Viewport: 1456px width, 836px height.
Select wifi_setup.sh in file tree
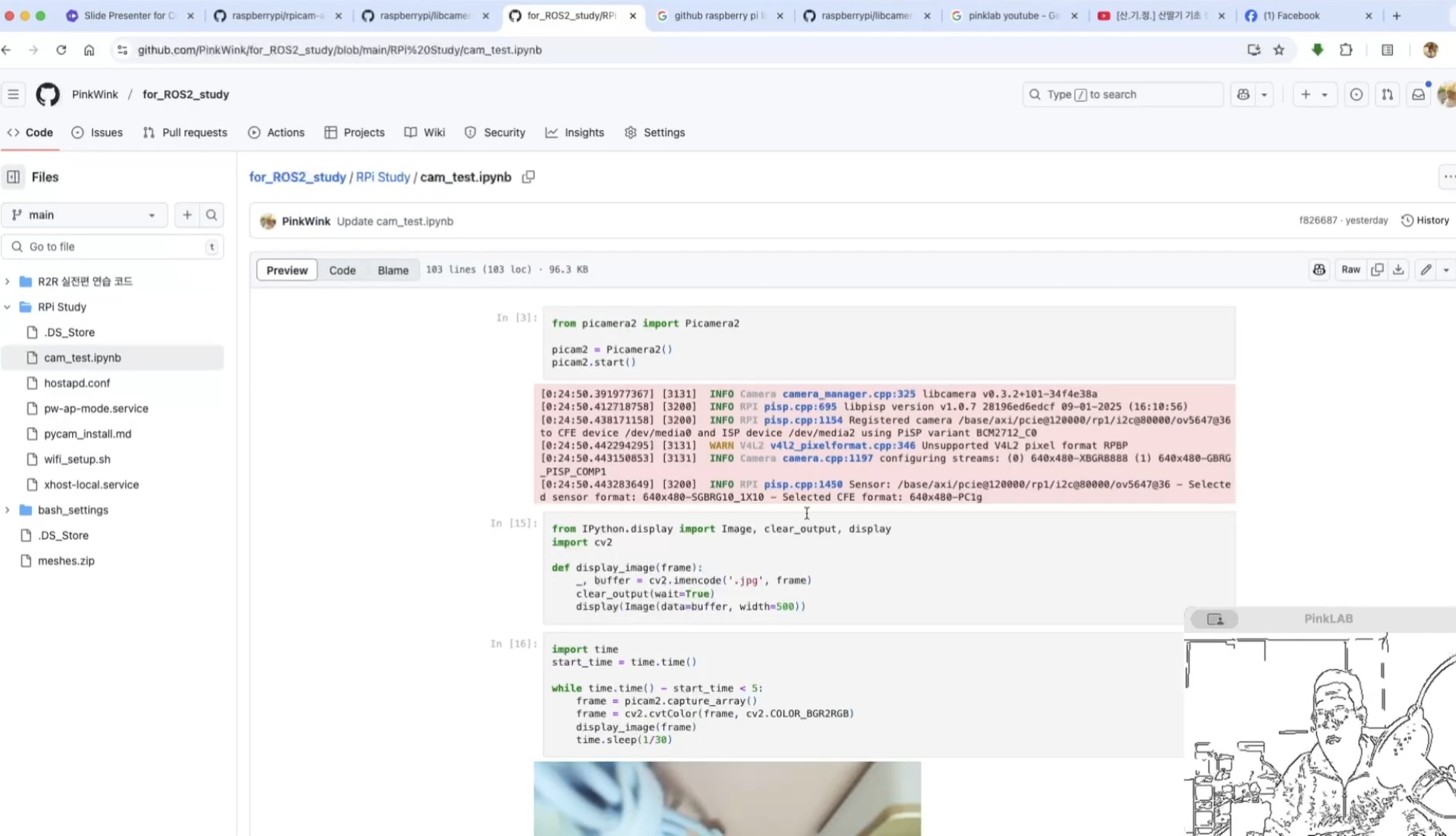[x=77, y=459]
